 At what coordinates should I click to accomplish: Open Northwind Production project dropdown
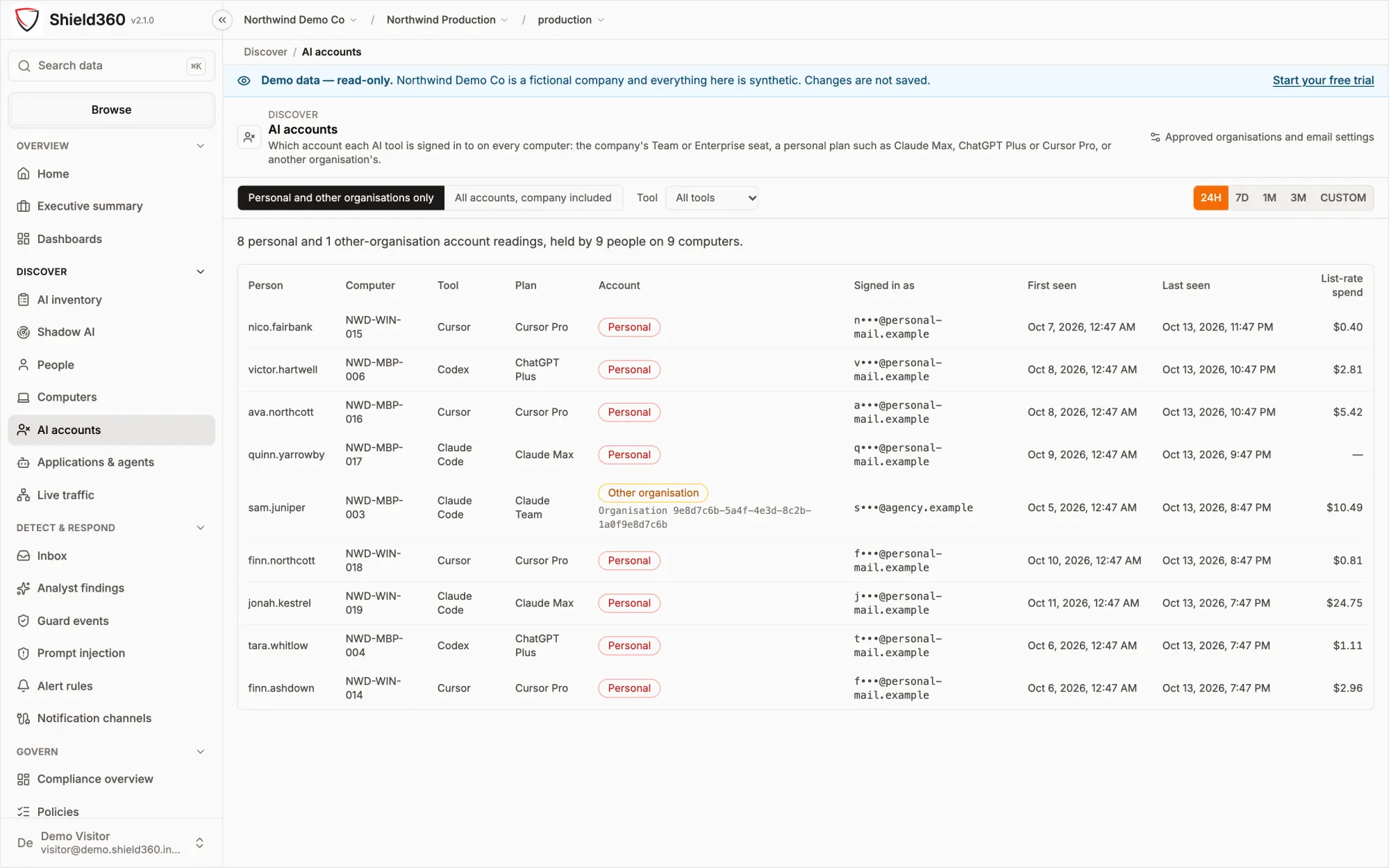pos(447,20)
